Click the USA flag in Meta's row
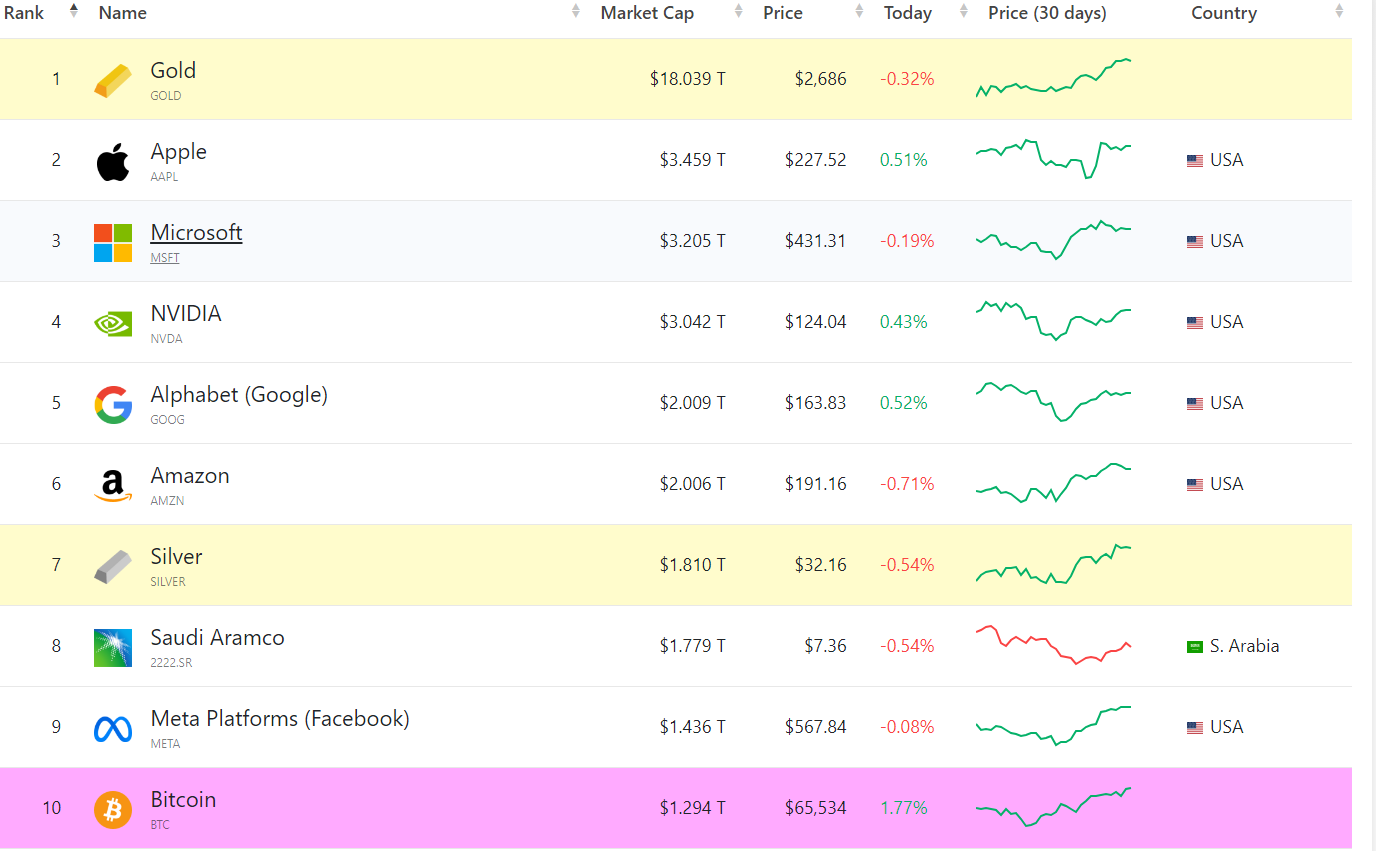This screenshot has height=851, width=1376. click(1195, 728)
